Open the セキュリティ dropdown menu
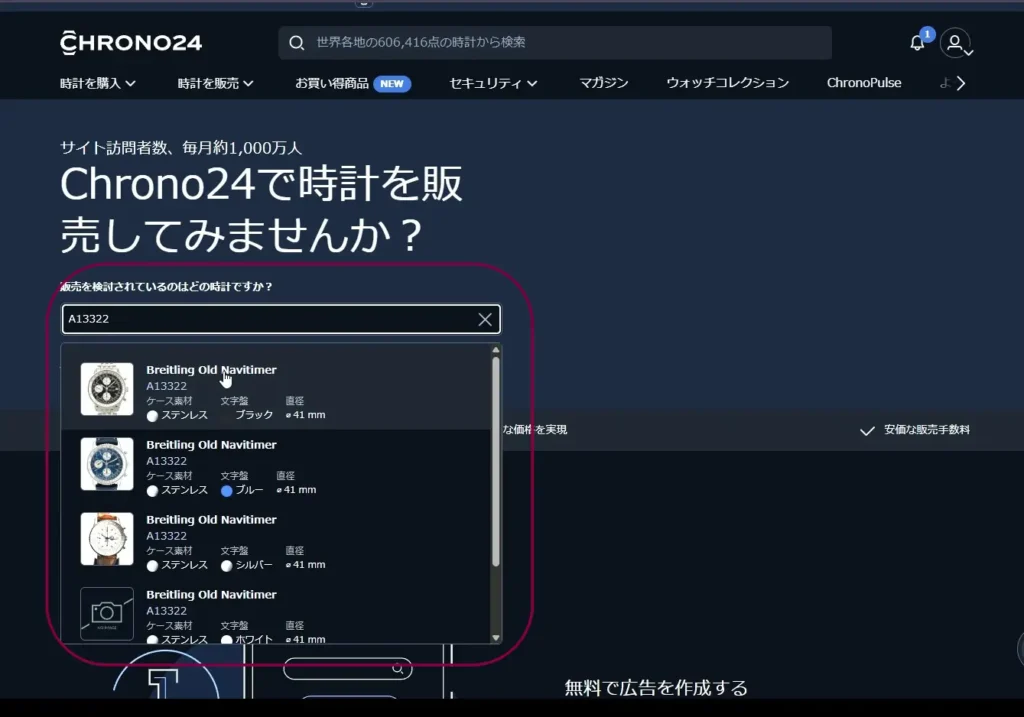 click(x=494, y=83)
